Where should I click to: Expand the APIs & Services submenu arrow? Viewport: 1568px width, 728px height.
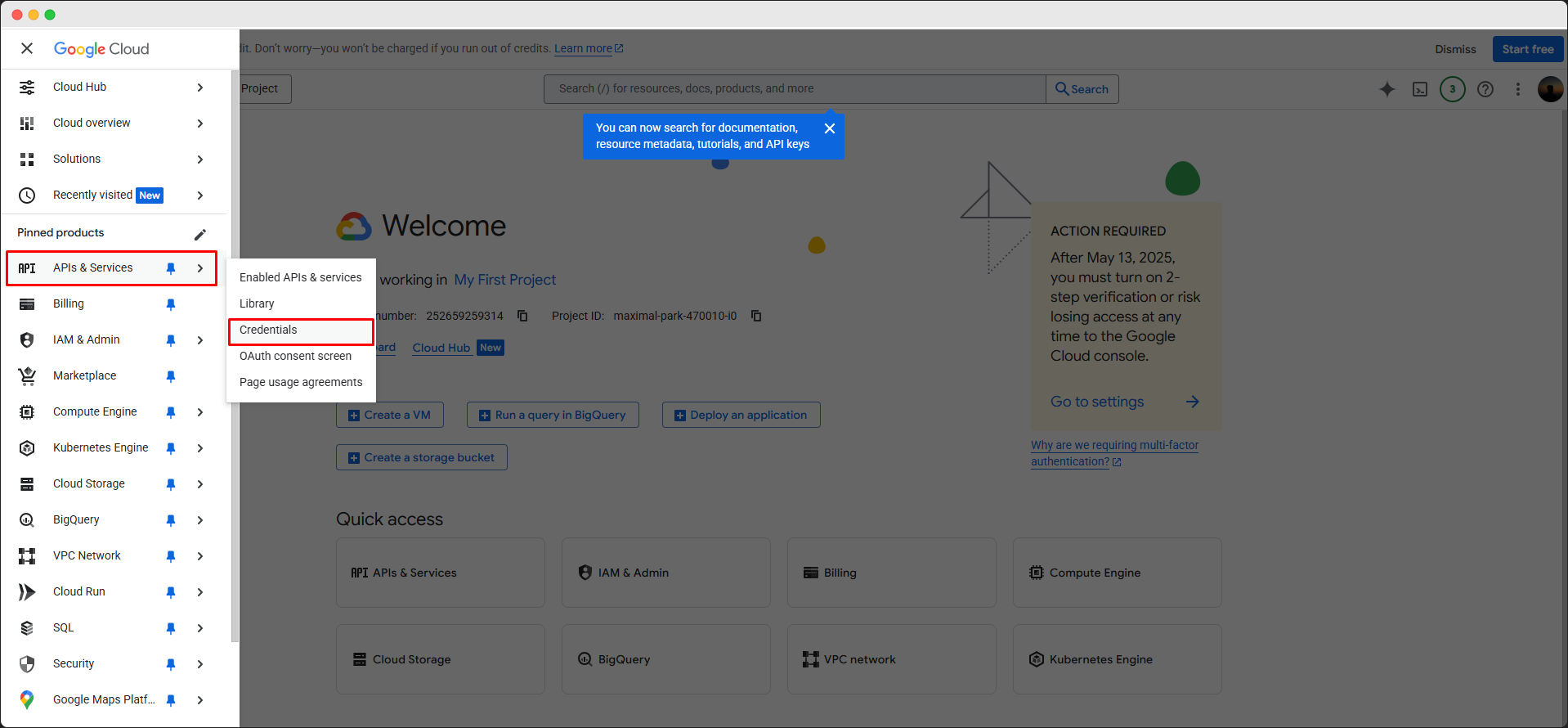[x=200, y=268]
